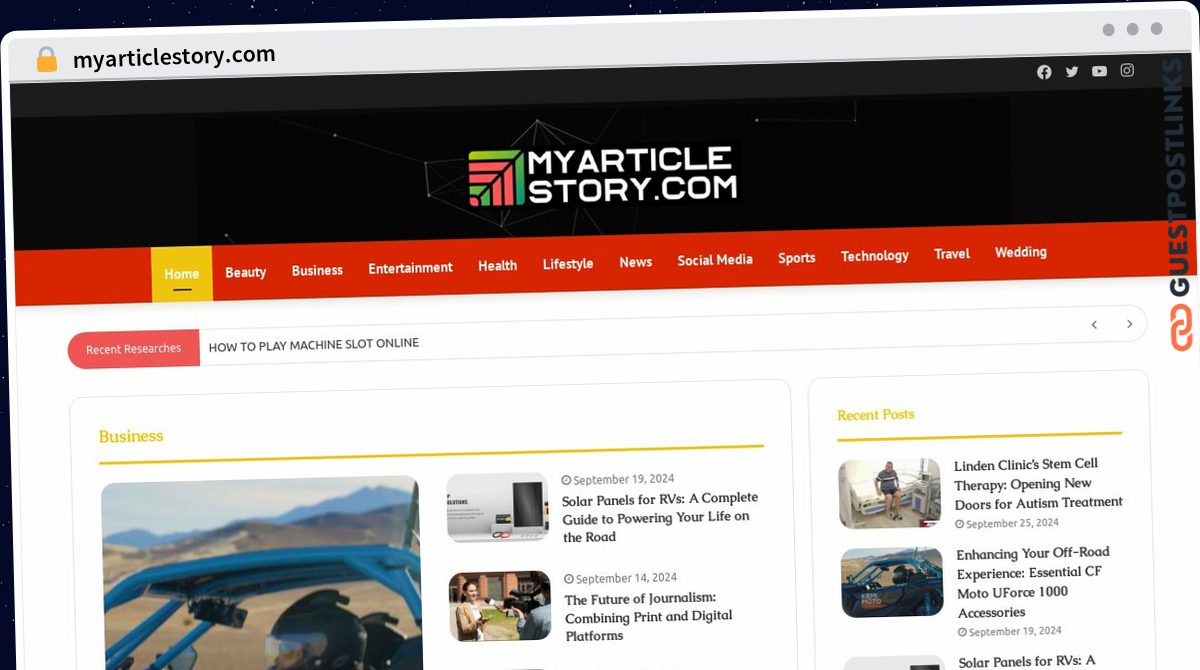
Task: Open the News category
Action: pyautogui.click(x=636, y=262)
